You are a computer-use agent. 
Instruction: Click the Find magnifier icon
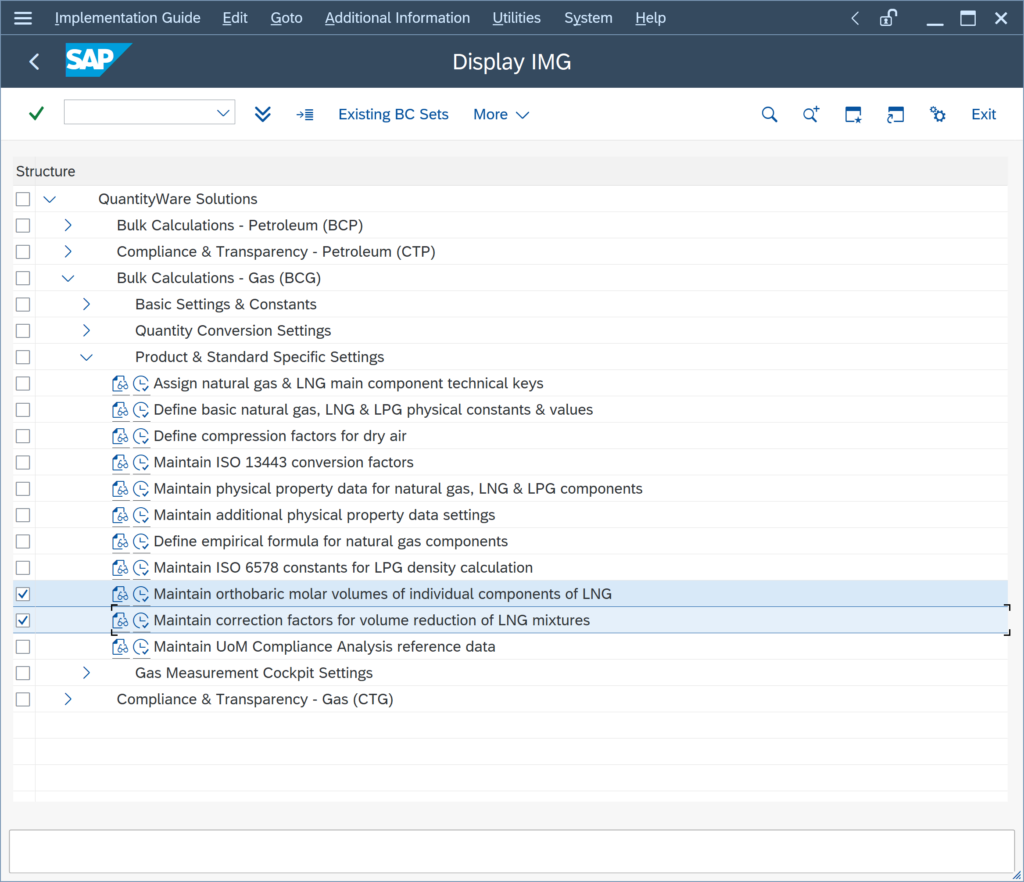[x=769, y=115]
